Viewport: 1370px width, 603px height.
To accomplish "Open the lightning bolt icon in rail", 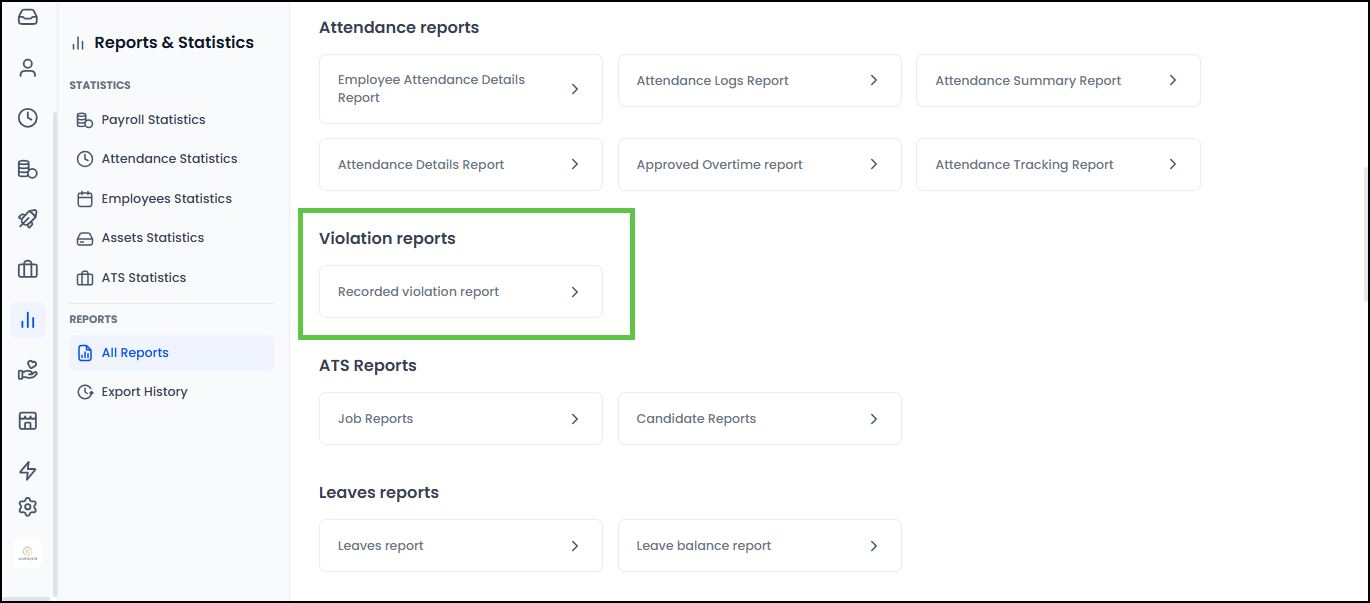I will tap(28, 471).
